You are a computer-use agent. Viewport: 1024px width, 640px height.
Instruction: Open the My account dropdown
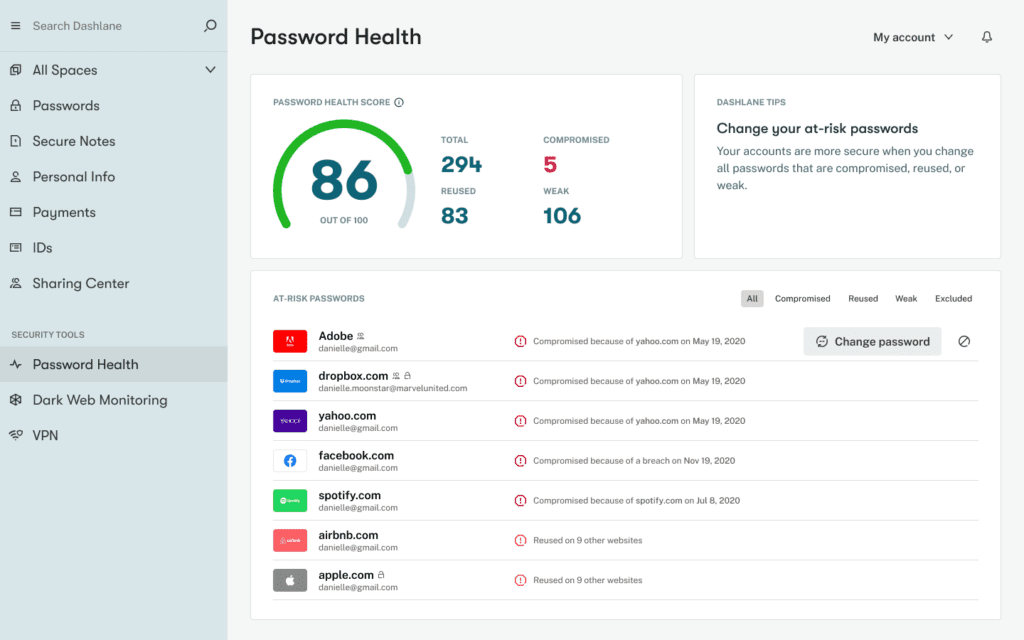pyautogui.click(x=912, y=37)
